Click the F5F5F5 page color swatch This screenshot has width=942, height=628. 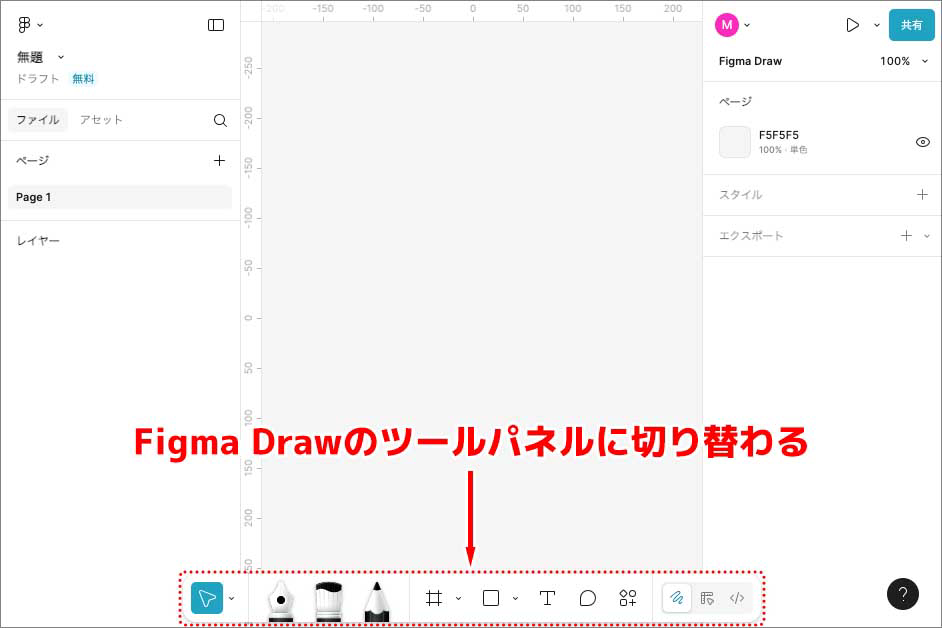[735, 142]
